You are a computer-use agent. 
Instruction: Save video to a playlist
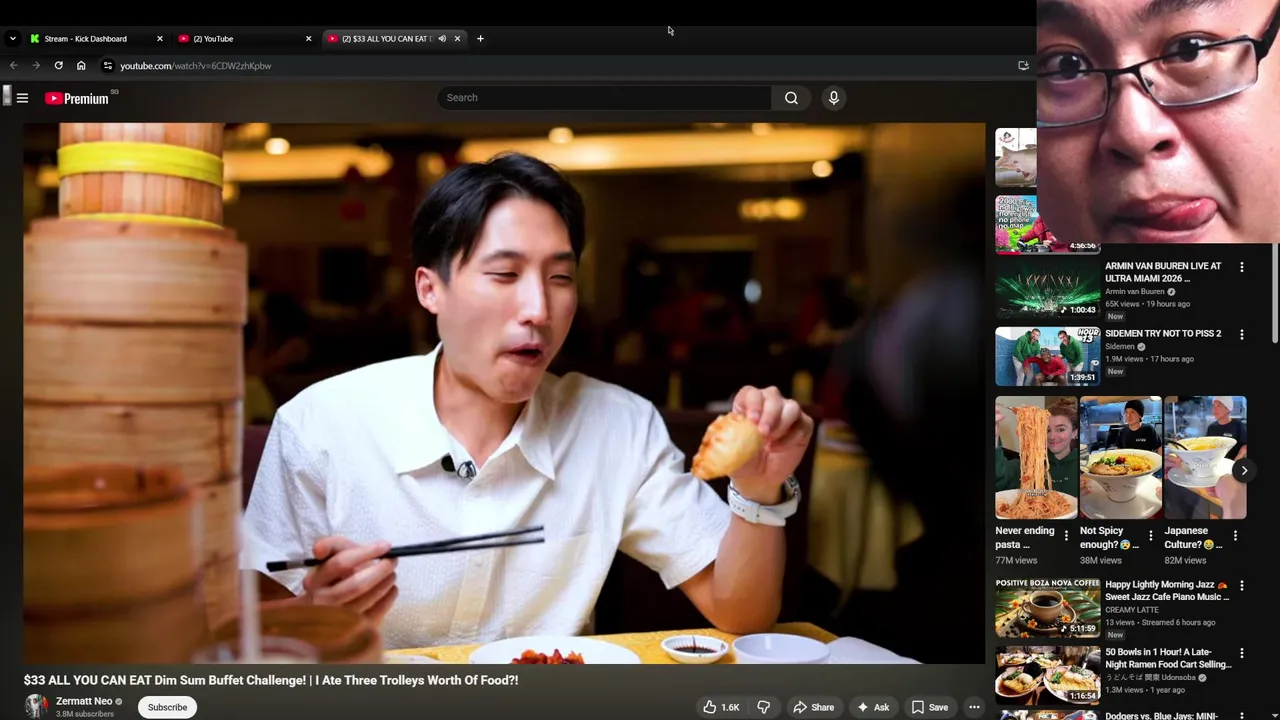click(x=929, y=707)
